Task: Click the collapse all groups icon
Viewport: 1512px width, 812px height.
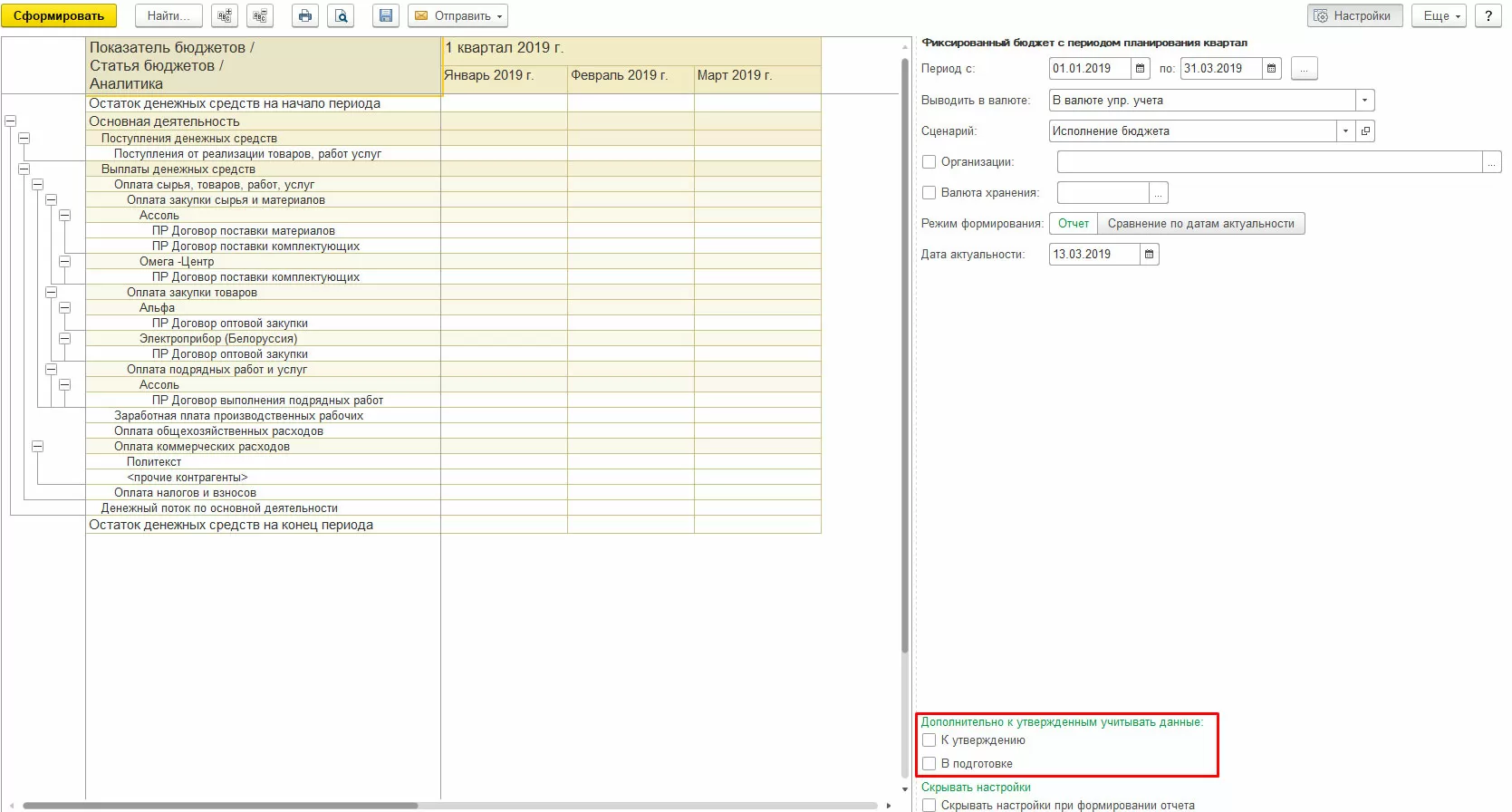Action: coord(260,15)
